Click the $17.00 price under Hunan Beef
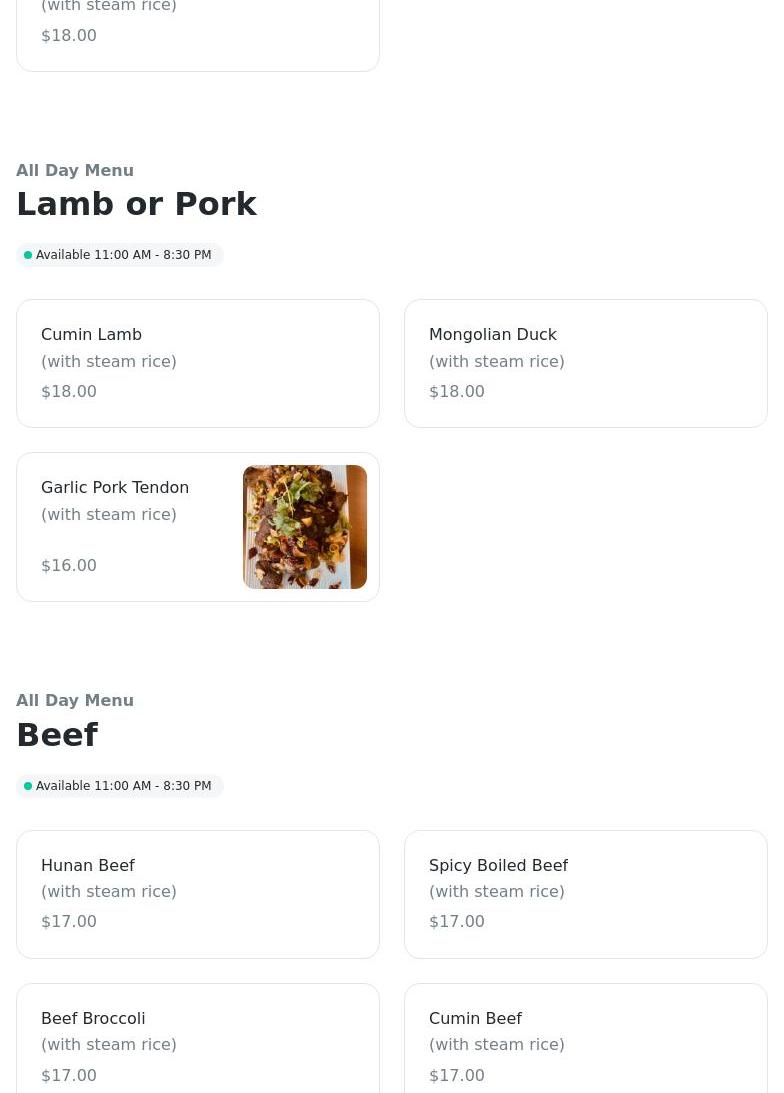The height and width of the screenshot is (1093, 784). 69,922
